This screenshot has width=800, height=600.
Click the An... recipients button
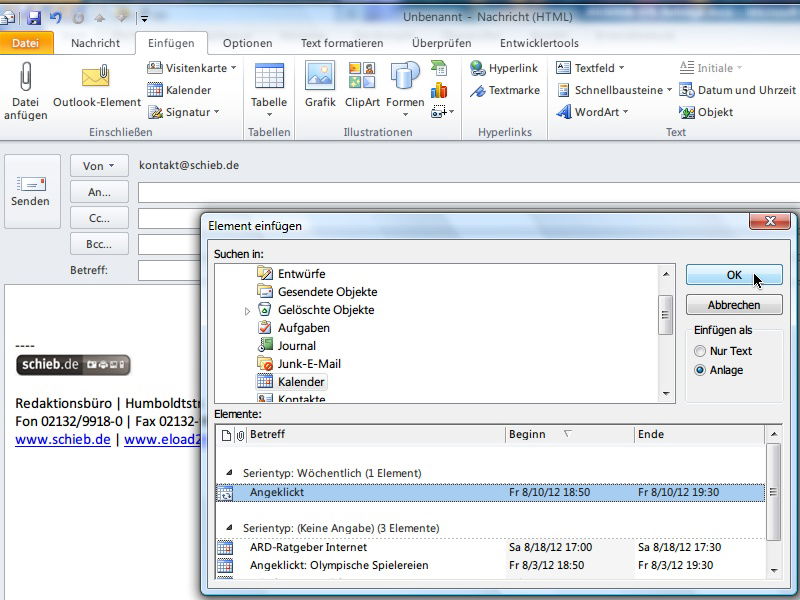click(x=99, y=192)
